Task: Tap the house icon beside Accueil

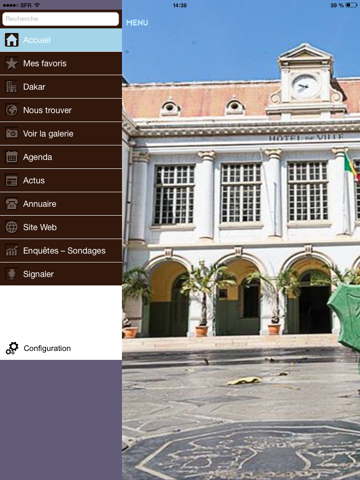Action: tap(12, 40)
